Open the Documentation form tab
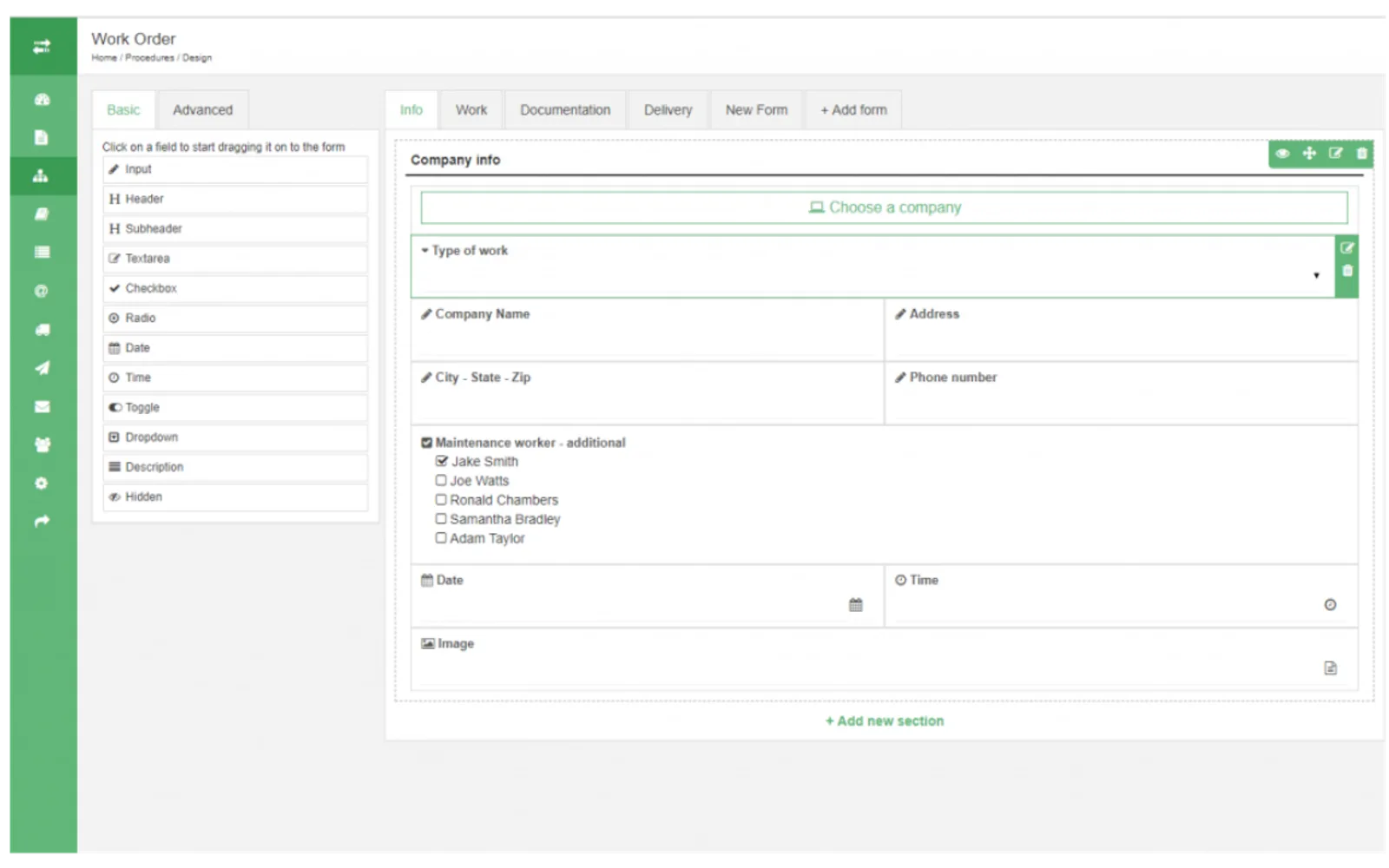This screenshot has height=868, width=1389. [x=565, y=110]
